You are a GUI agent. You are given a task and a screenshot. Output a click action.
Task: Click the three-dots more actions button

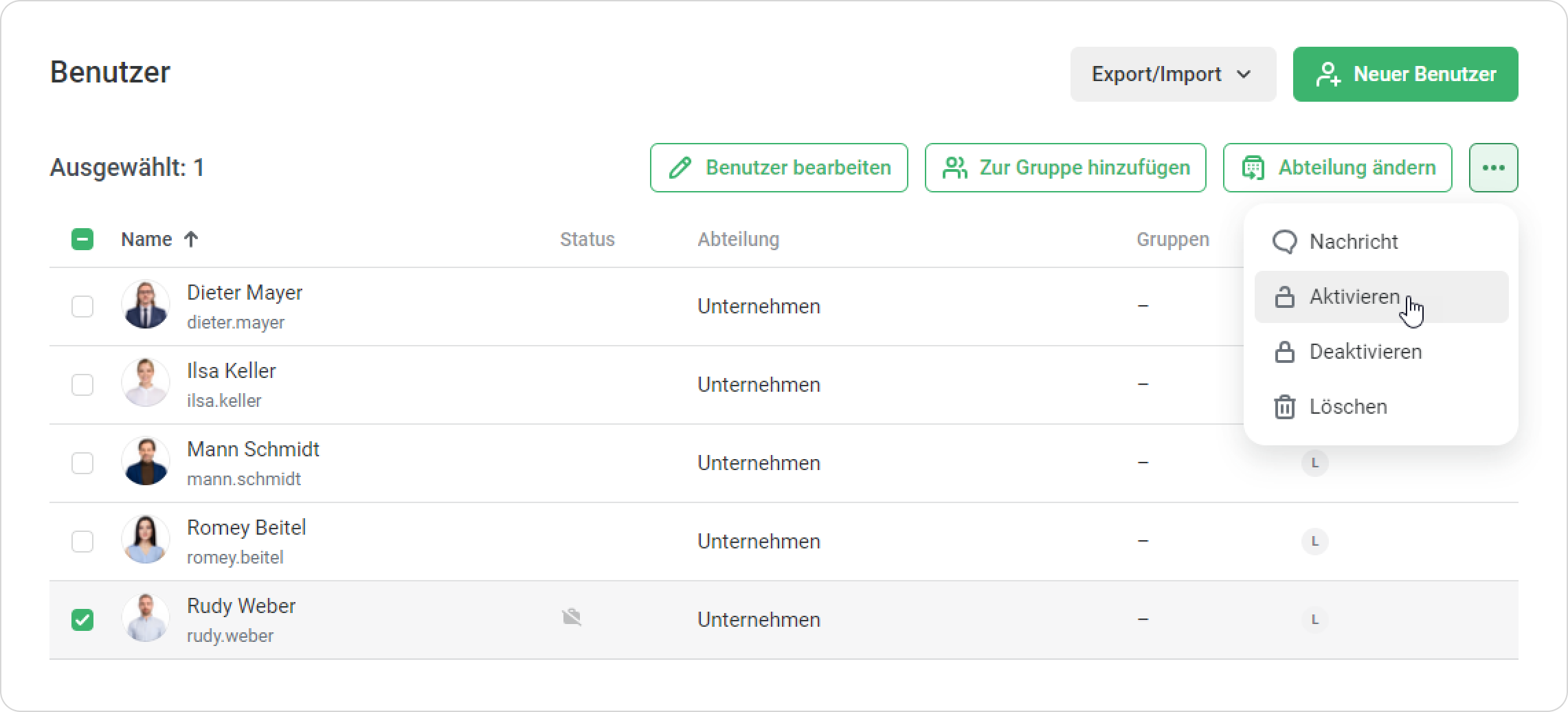pos(1493,168)
